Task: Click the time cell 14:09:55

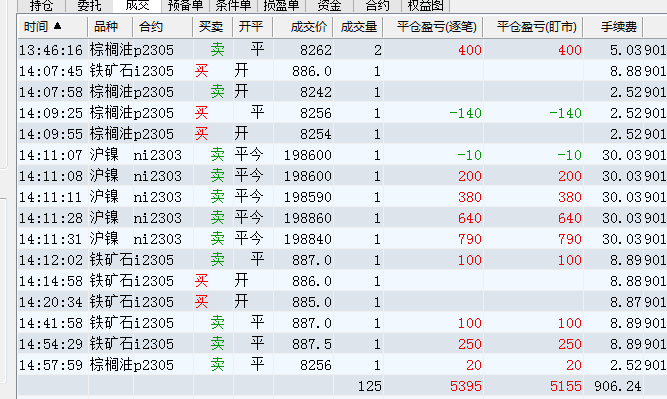Action: (x=51, y=134)
